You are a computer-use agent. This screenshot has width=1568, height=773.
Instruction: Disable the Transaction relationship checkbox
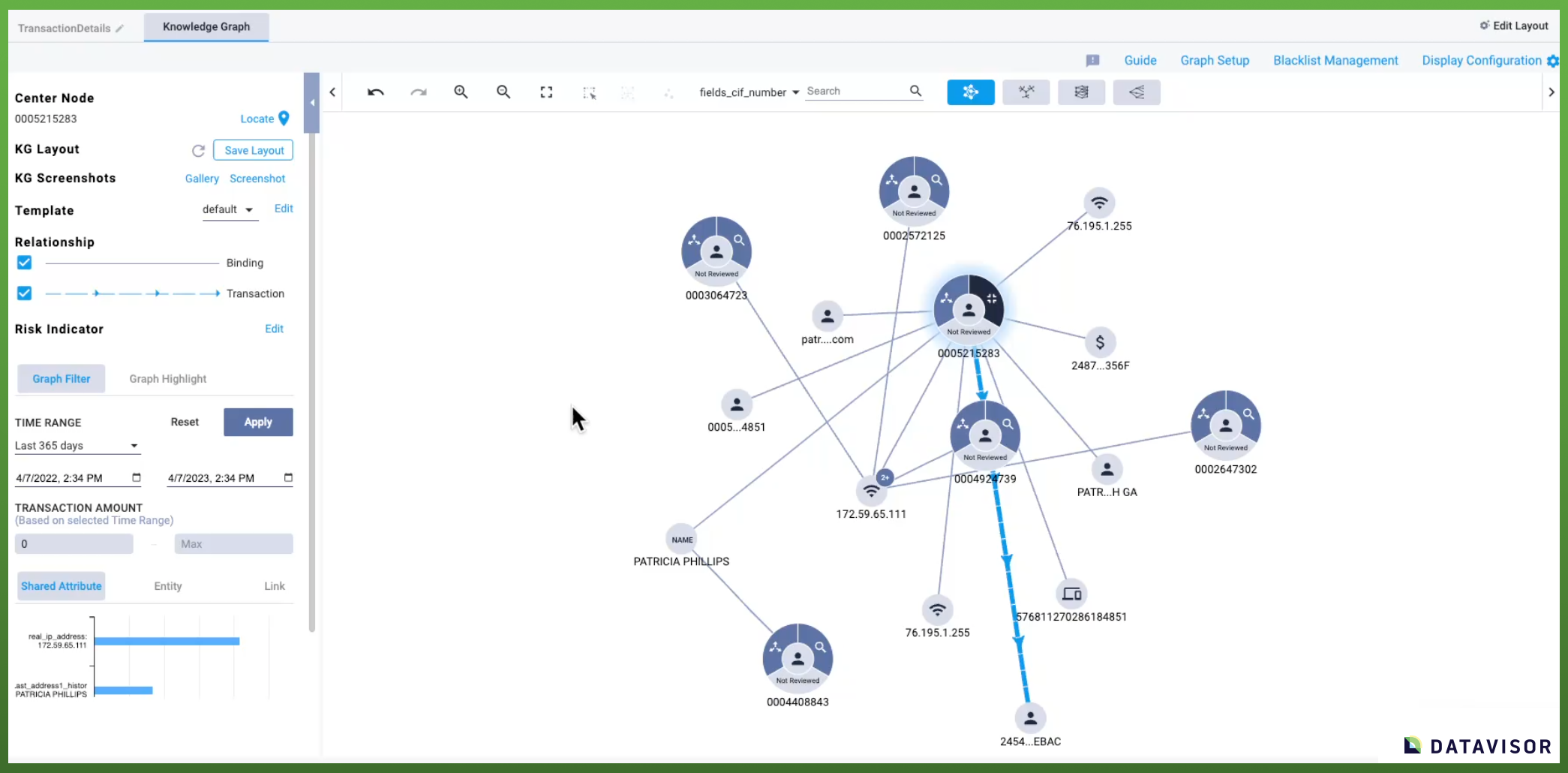tap(24, 293)
